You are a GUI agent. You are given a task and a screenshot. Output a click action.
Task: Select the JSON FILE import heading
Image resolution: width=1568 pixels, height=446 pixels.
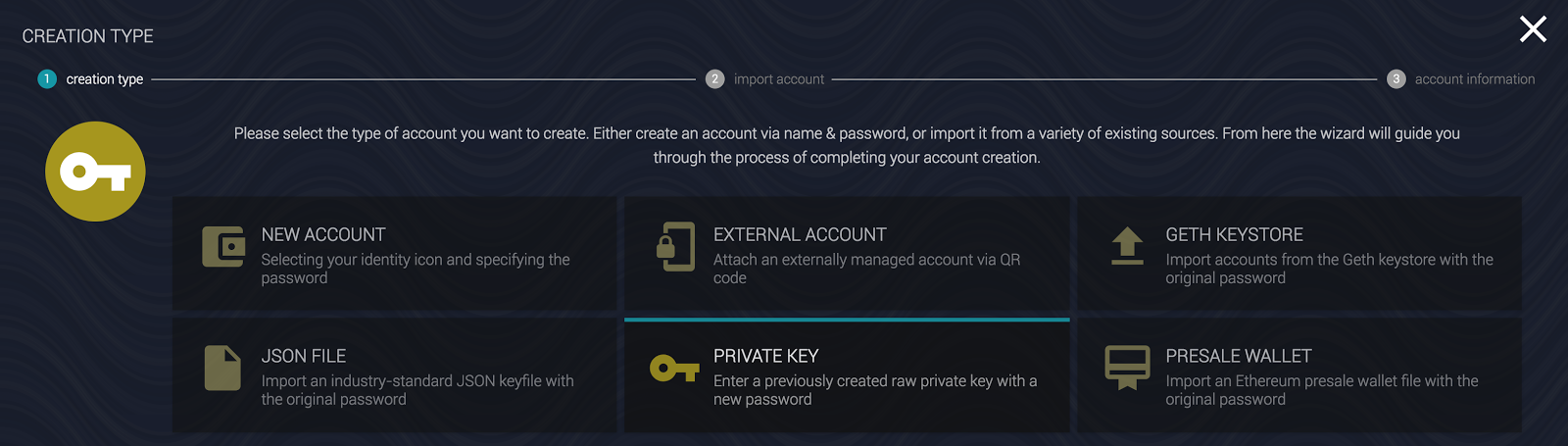[x=304, y=356]
